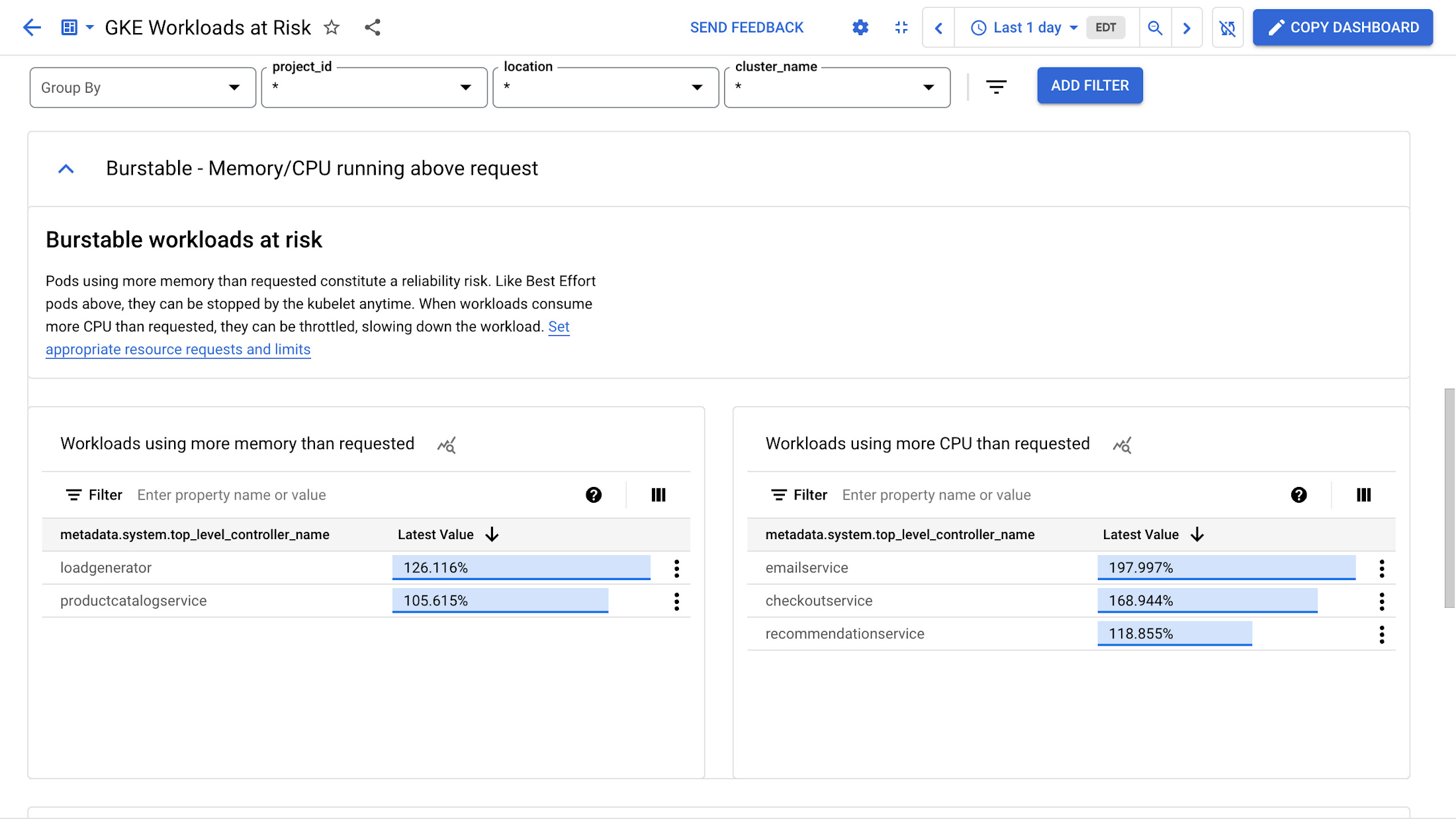Image resolution: width=1456 pixels, height=819 pixels.
Task: Select the emailservice row
Action: click(1071, 568)
